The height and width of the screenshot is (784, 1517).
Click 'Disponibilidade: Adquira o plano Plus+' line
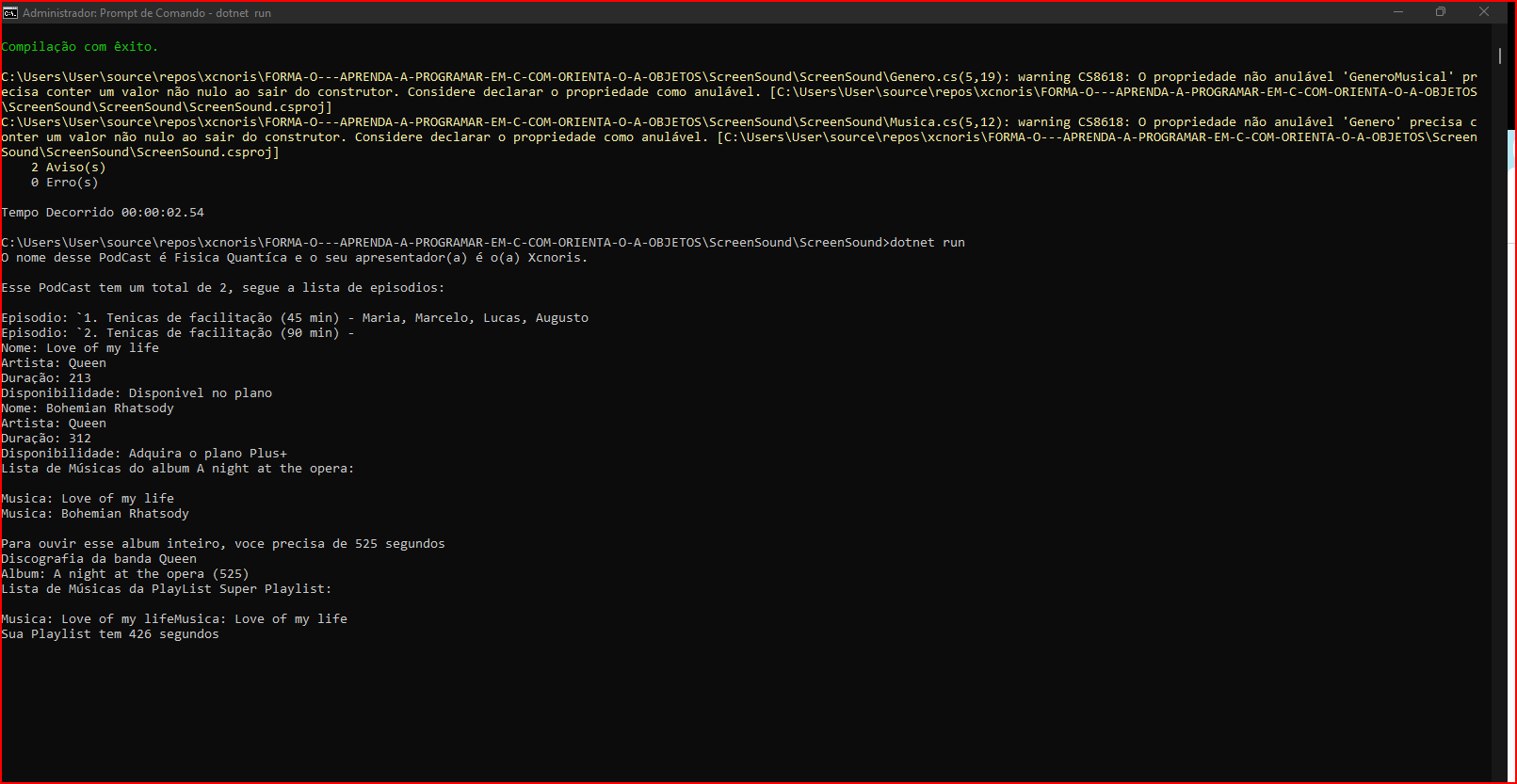coord(144,453)
